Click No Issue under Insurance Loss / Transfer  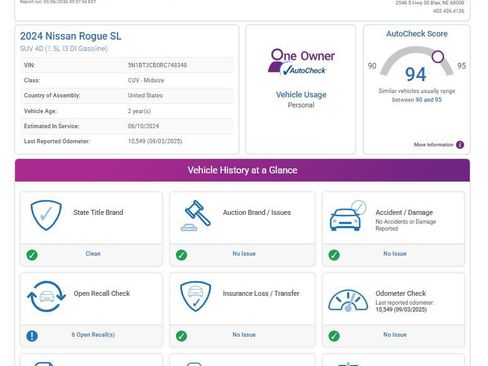pyautogui.click(x=244, y=334)
